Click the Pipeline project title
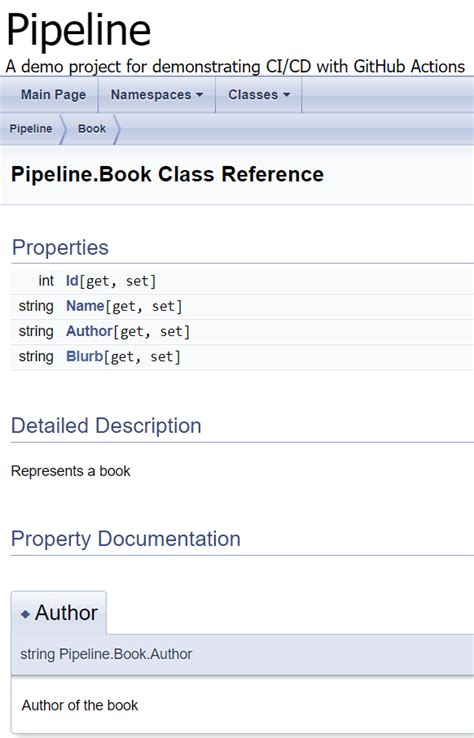Screen dimensions: 474x738 [79, 30]
